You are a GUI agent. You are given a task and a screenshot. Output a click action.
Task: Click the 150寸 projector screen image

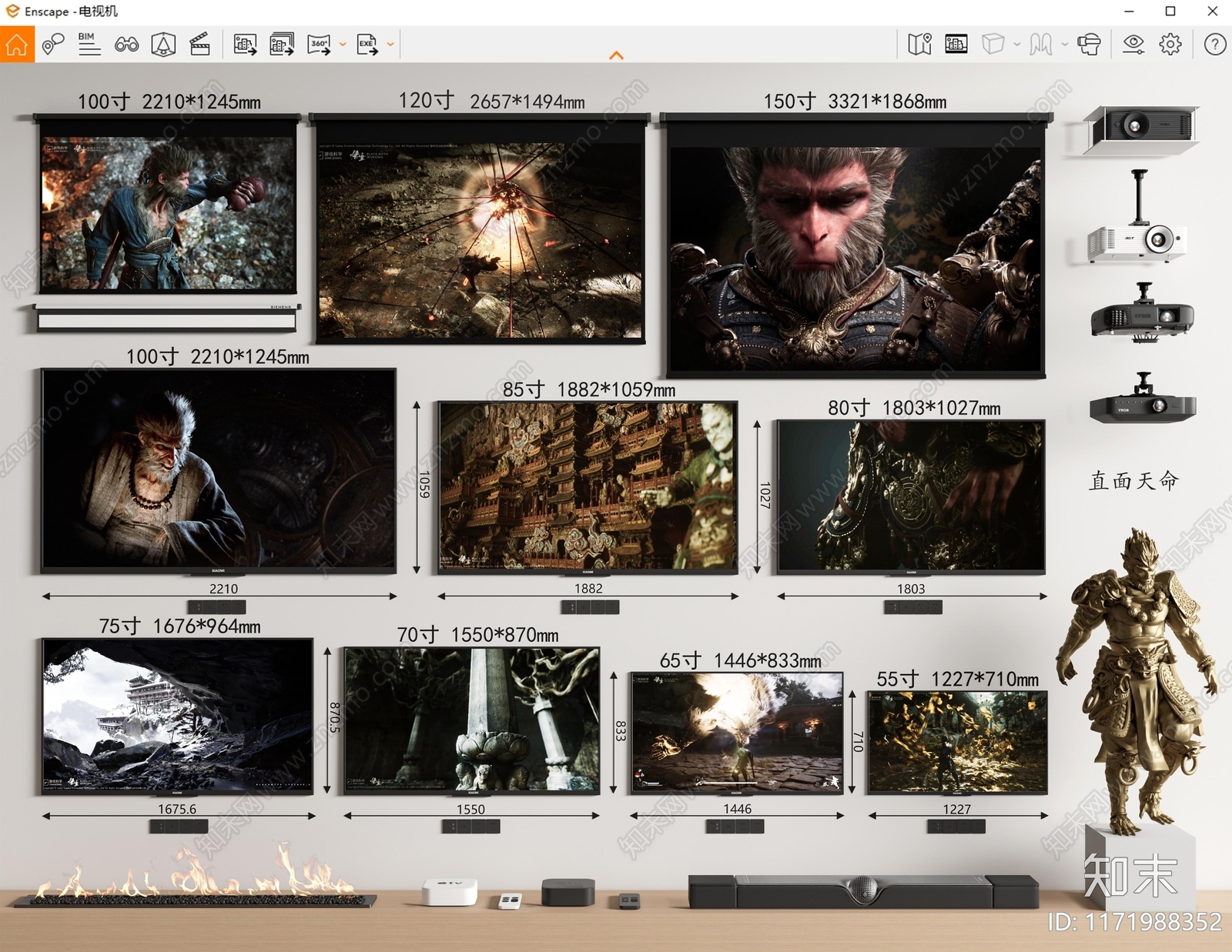855,258
